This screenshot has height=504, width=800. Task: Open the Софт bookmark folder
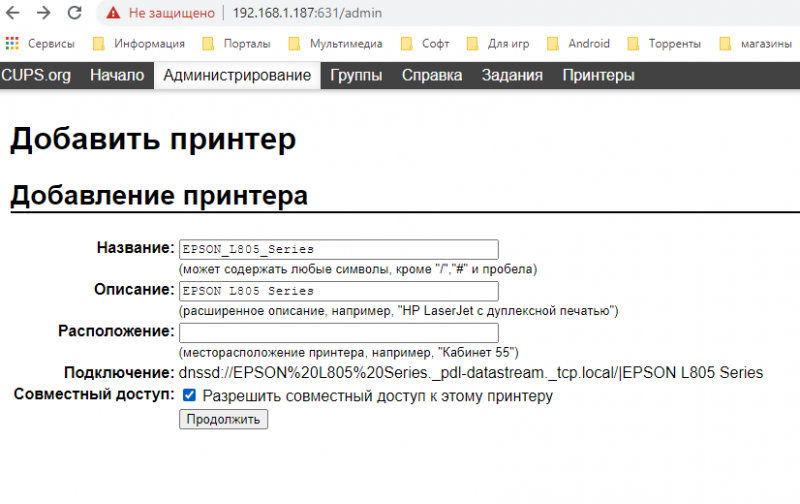[425, 44]
